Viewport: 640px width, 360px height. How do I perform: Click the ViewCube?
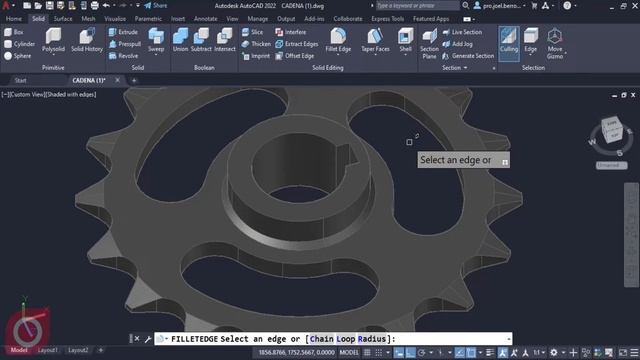point(612,131)
